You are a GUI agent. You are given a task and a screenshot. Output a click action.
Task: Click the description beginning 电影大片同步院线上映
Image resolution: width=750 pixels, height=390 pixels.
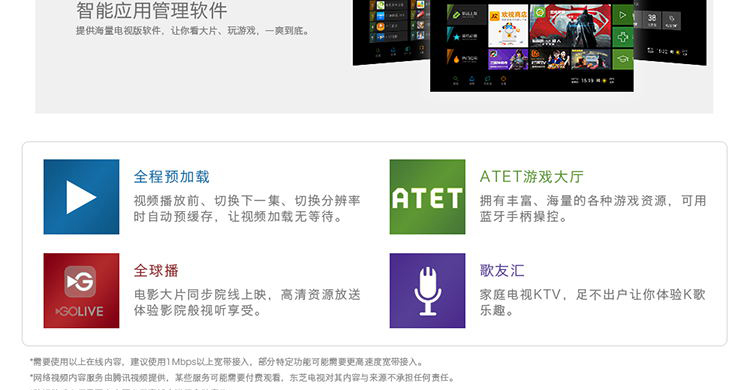click(x=247, y=302)
